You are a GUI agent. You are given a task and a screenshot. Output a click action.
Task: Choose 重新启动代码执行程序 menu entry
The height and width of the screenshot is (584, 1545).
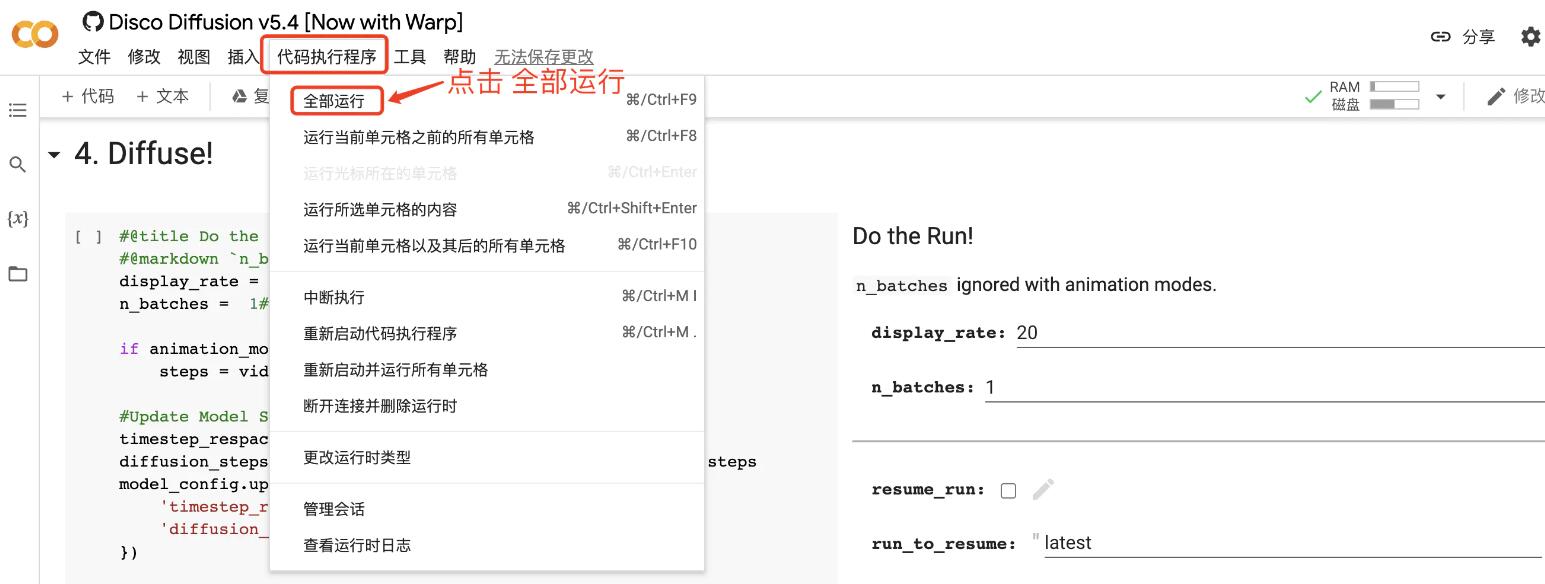click(x=380, y=333)
